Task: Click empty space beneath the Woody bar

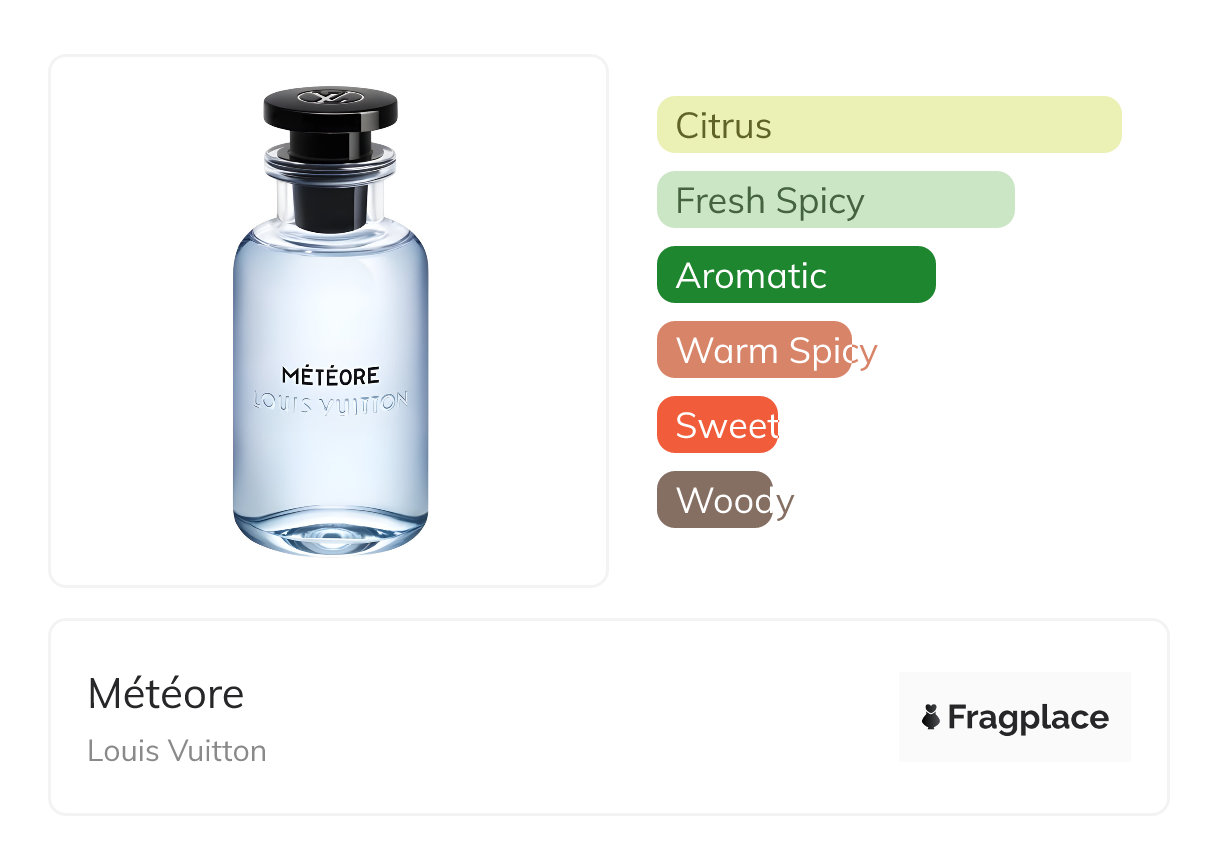Action: tap(900, 560)
